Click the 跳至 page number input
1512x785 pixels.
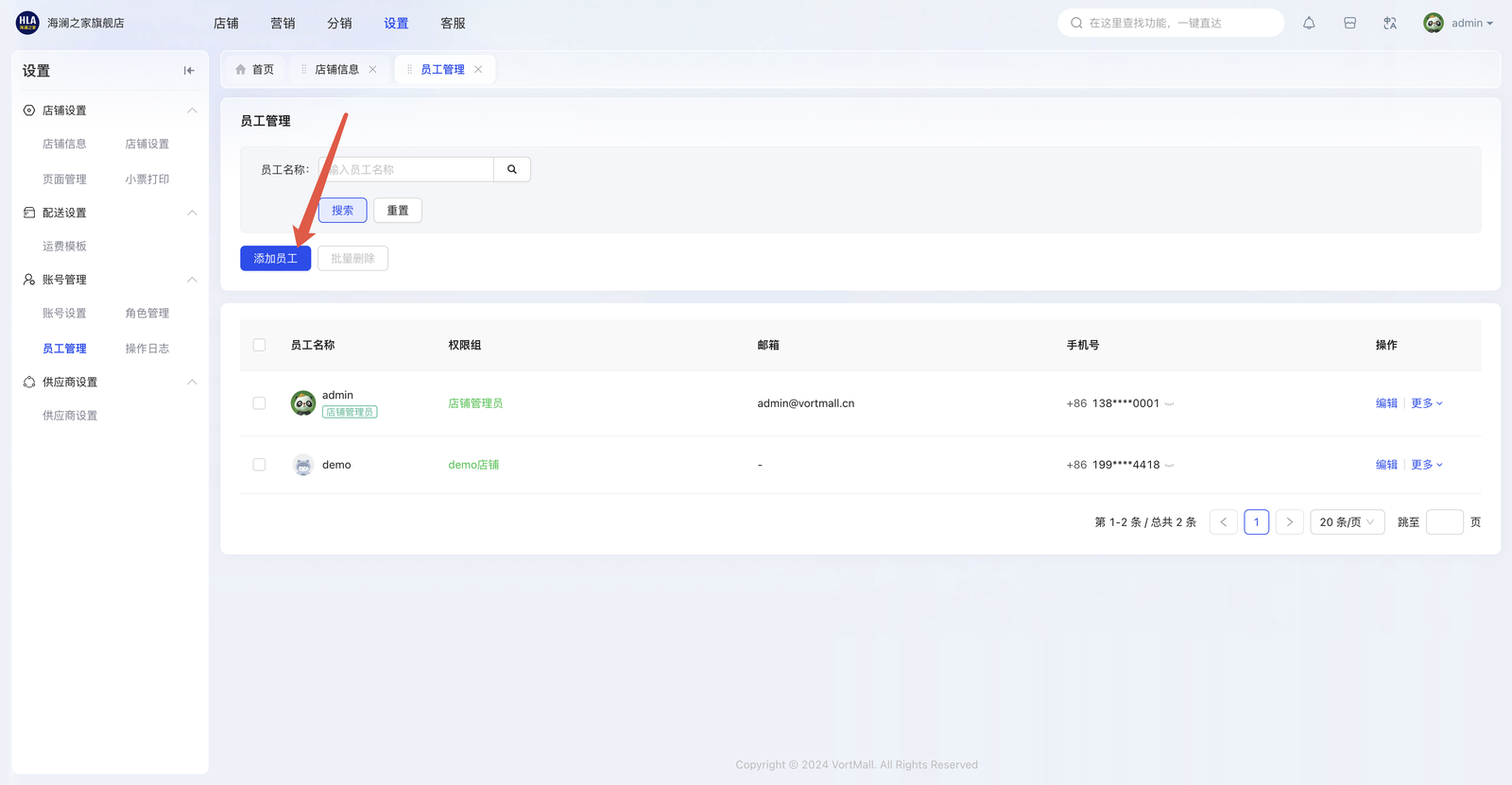pos(1444,522)
